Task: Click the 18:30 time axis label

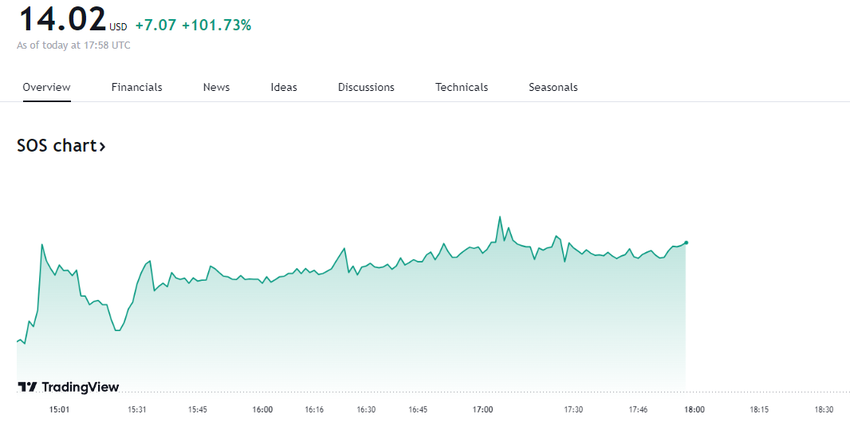Action: [824, 410]
